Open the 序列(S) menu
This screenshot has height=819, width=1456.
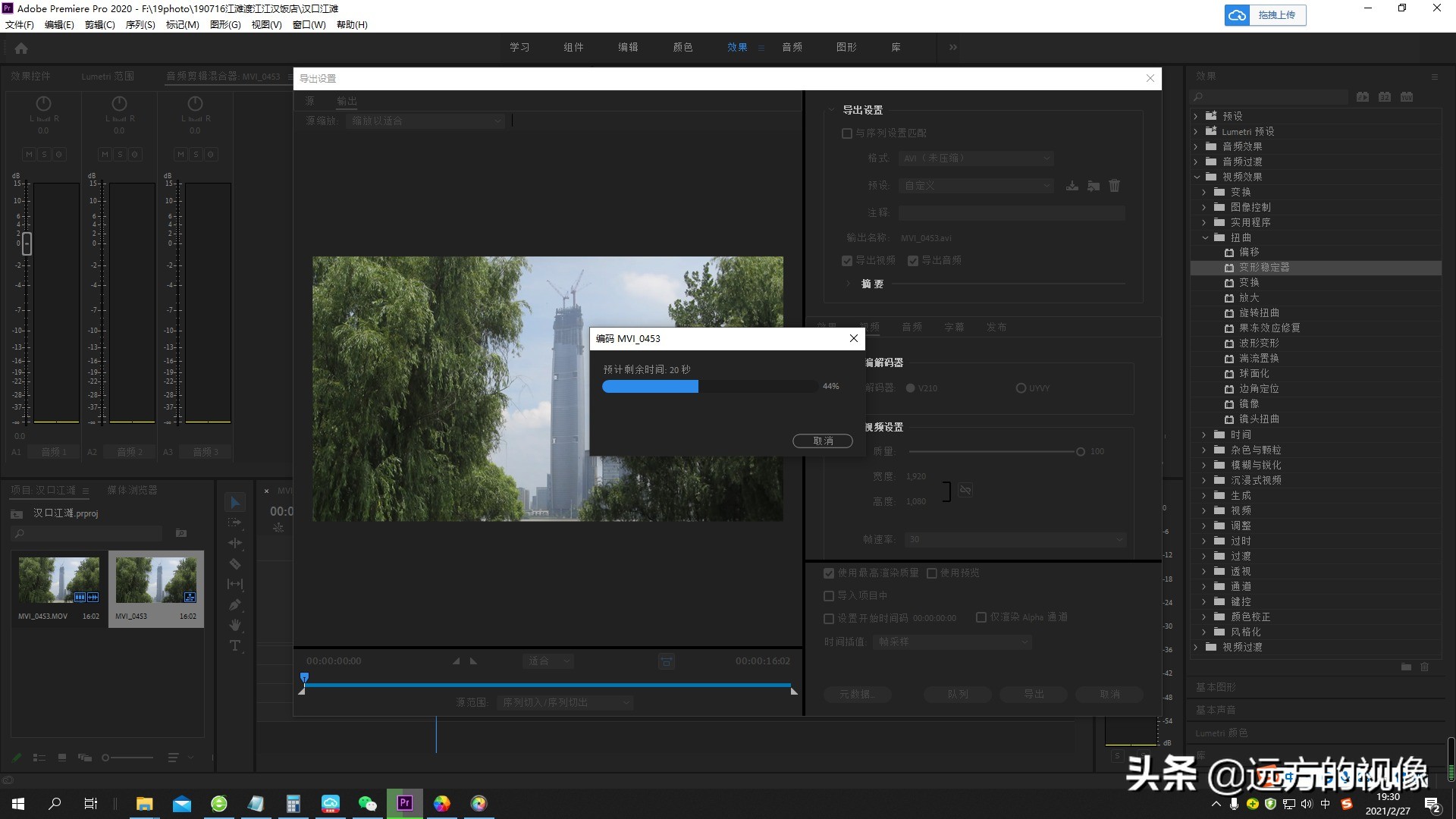(140, 25)
